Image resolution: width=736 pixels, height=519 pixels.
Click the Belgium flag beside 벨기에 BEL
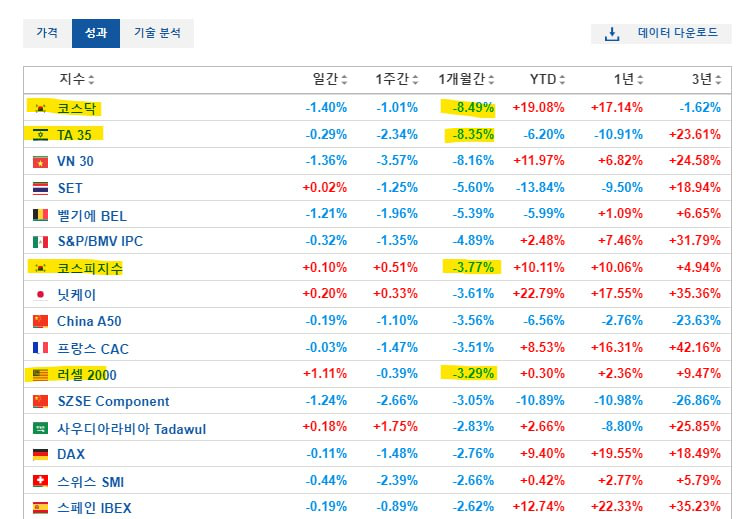click(40, 215)
